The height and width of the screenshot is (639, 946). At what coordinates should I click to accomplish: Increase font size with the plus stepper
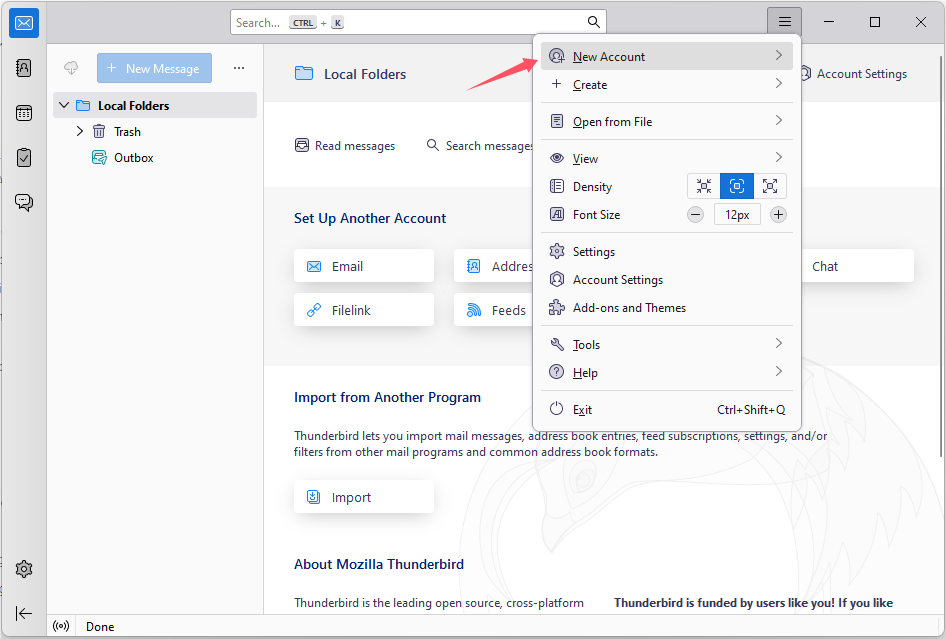click(x=778, y=214)
